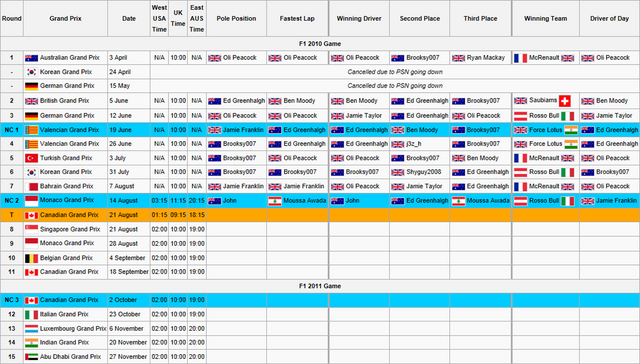Viewport: 640px width, 364px height.
Task: Click the Korean flag in the 31 July row
Action: (31, 172)
